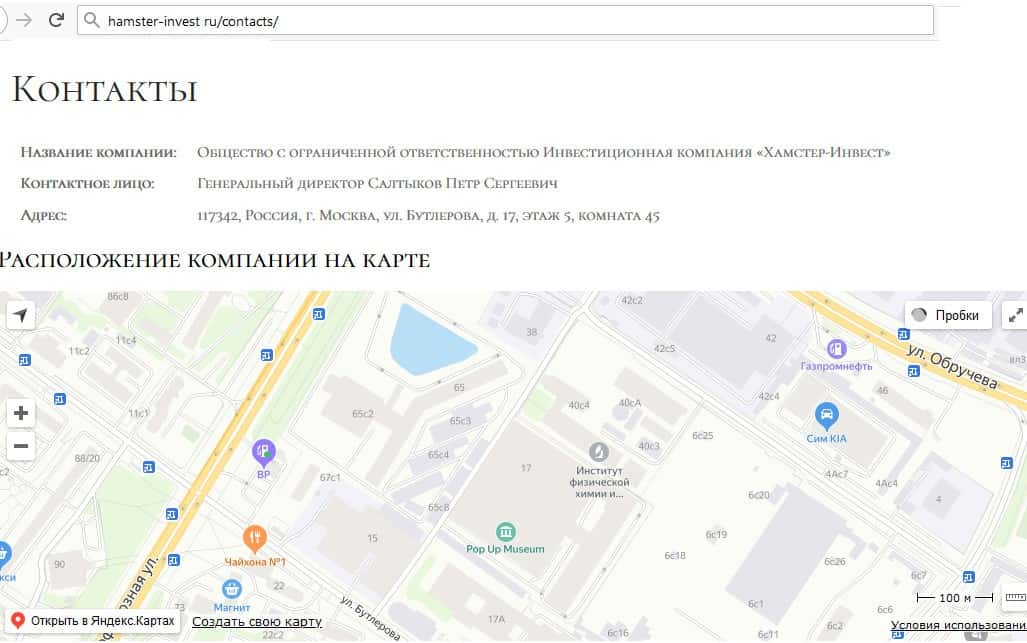Click building label 17 on the map

tap(526, 468)
